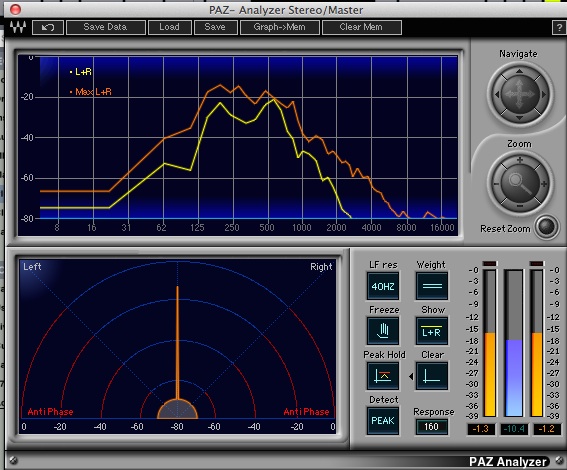The height and width of the screenshot is (470, 567).
Task: Click the bottom-left corner screw
Action: pyautogui.click(x=13, y=460)
